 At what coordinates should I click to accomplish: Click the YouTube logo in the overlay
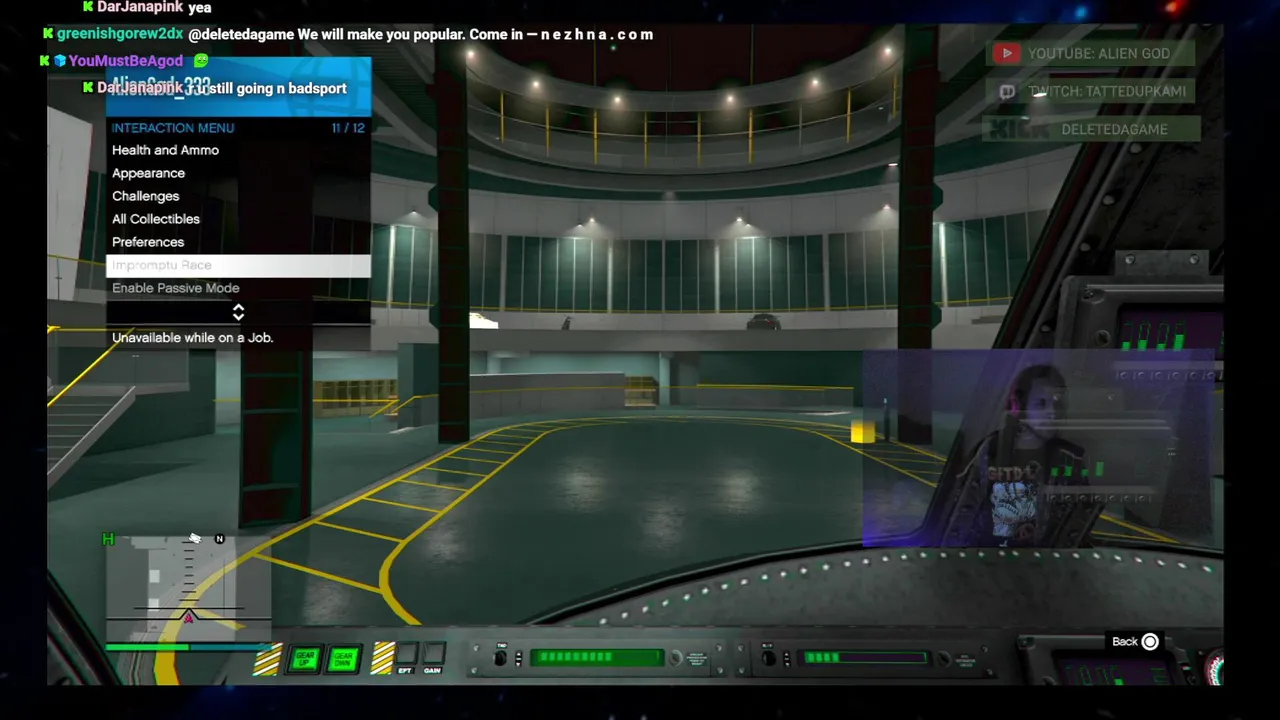click(x=1006, y=53)
